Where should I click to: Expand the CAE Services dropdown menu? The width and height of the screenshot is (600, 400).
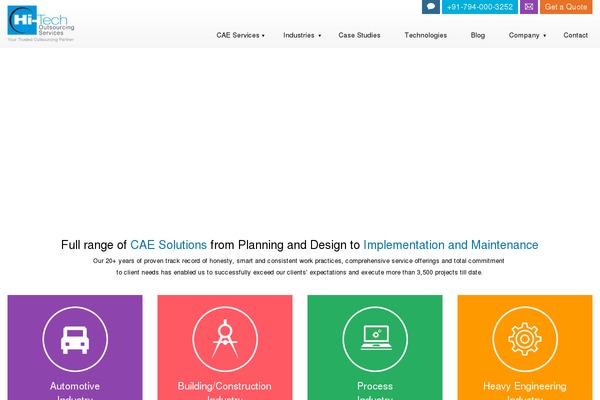tap(241, 35)
